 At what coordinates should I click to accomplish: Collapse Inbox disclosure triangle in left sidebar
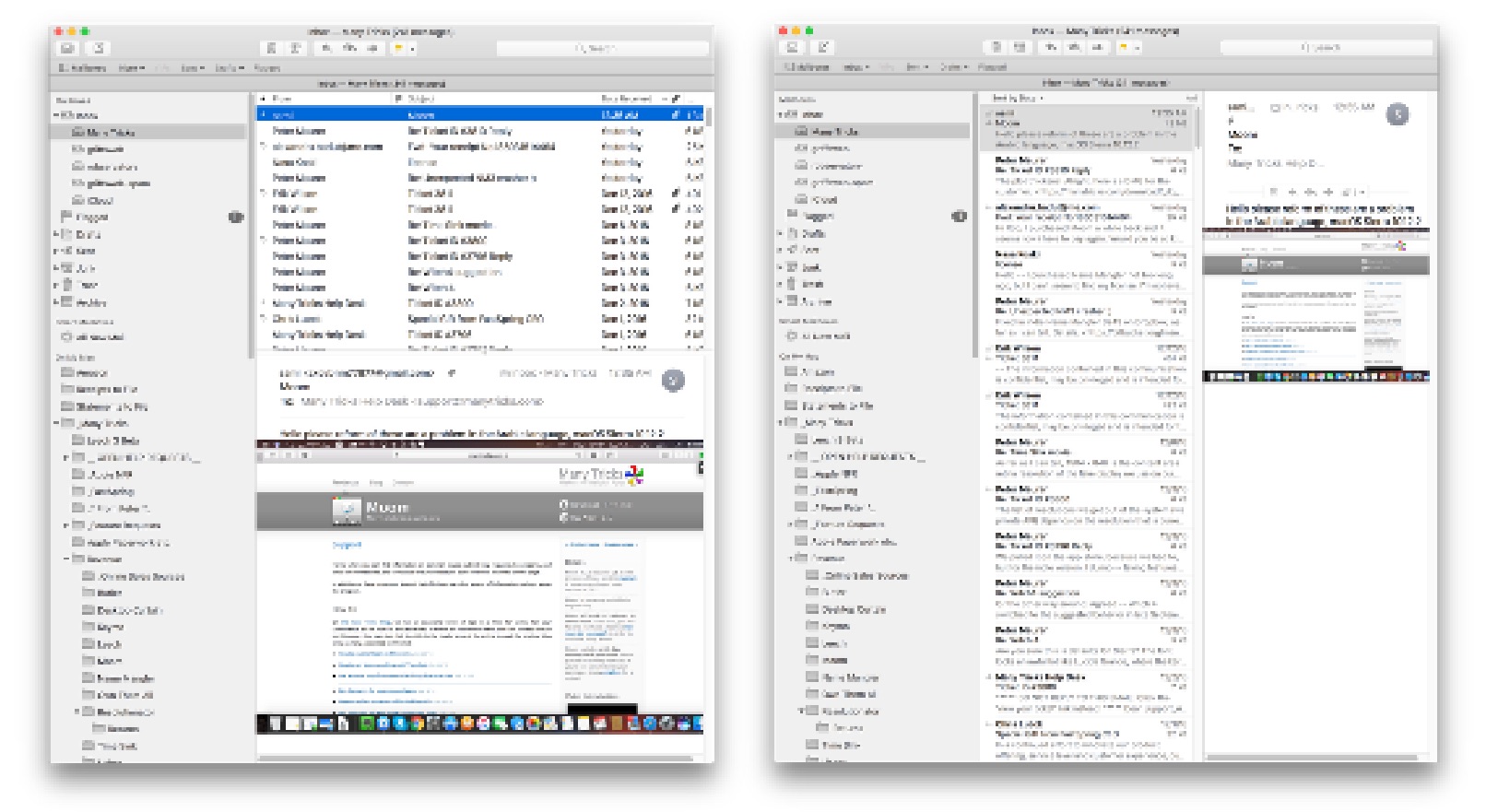click(x=55, y=115)
